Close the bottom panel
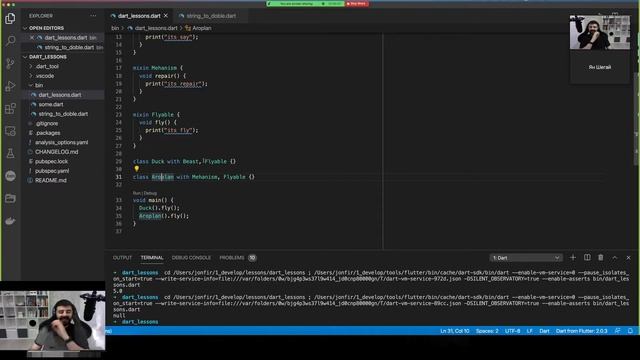This screenshot has width=640, height=360. tap(629, 258)
